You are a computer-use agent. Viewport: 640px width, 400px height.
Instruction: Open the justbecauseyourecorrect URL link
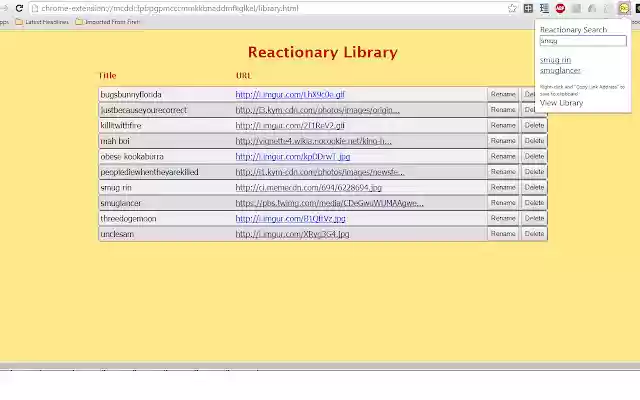click(x=318, y=110)
